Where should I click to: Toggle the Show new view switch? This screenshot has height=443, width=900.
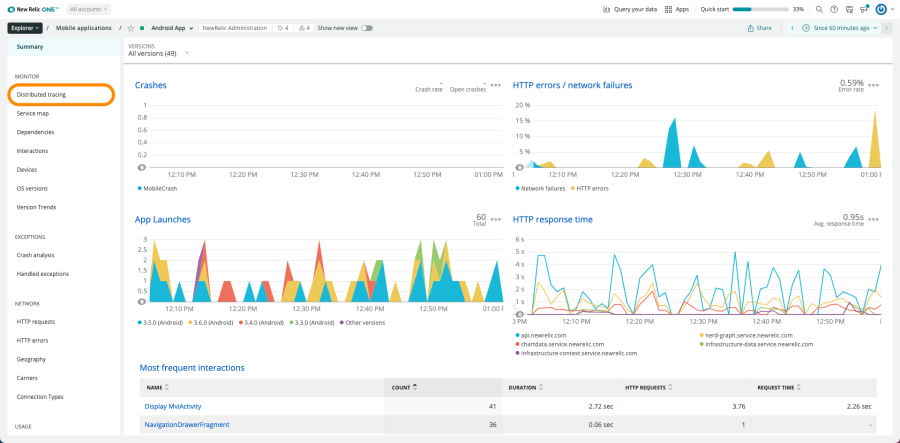coord(366,28)
